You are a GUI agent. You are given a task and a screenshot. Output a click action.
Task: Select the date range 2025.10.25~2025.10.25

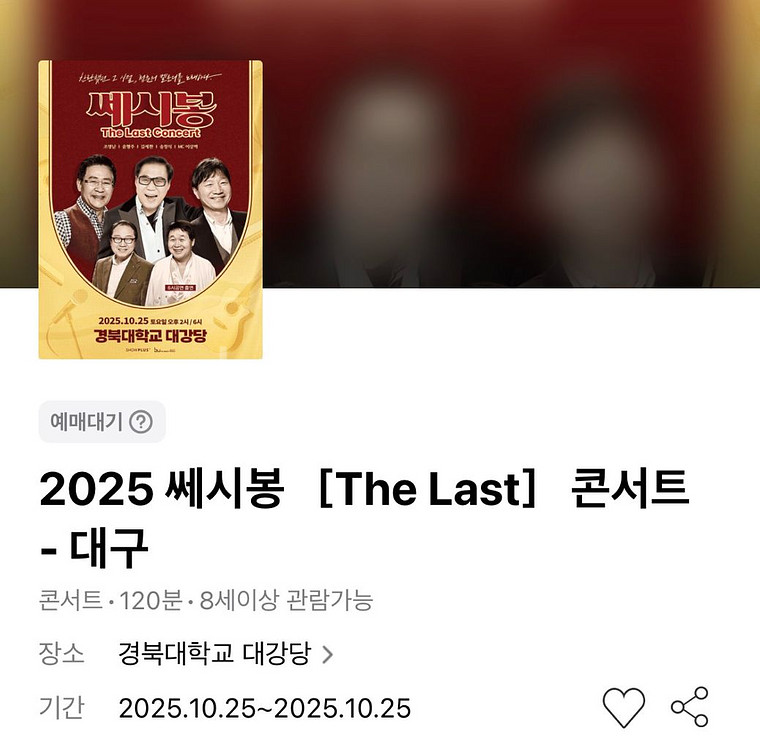265,708
